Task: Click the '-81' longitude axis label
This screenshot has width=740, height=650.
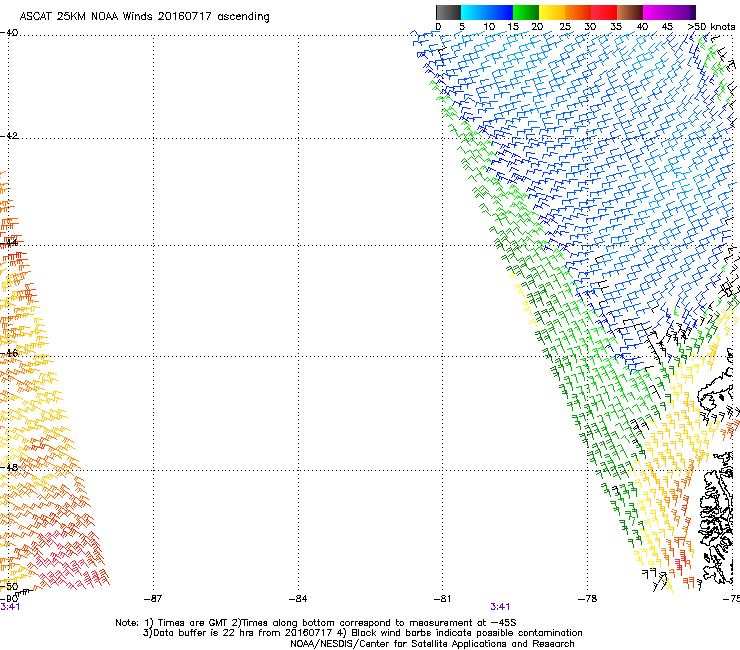Action: [x=442, y=599]
